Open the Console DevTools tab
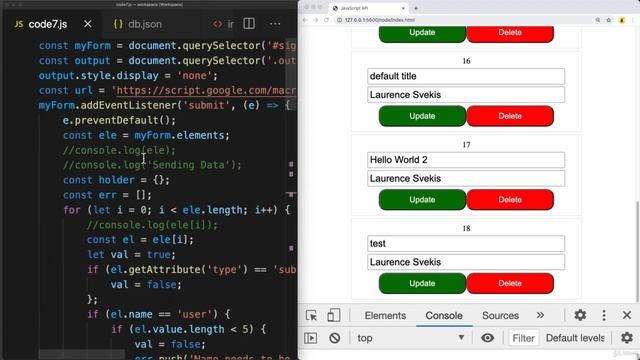This screenshot has width=640, height=360. coord(444,316)
